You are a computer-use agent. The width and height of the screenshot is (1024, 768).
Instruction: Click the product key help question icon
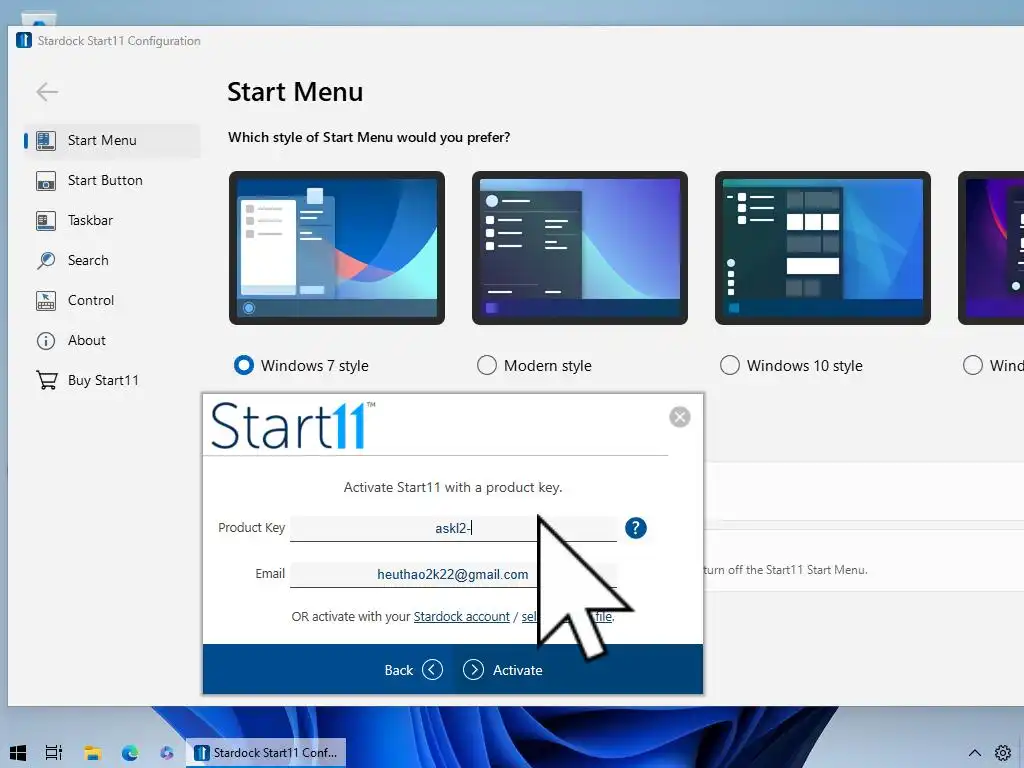pyautogui.click(x=635, y=528)
